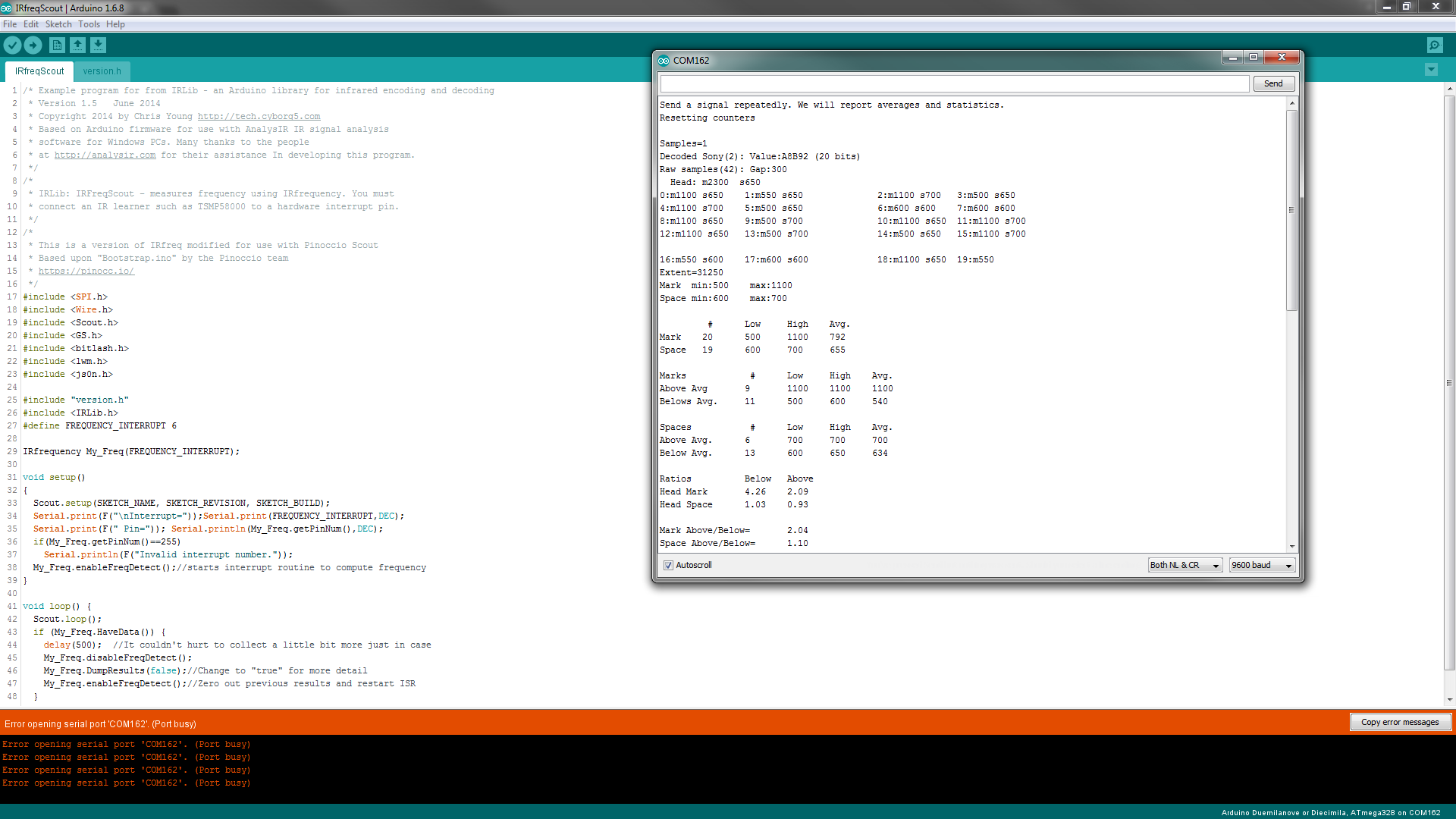Open the Sketch menu

click(x=58, y=24)
